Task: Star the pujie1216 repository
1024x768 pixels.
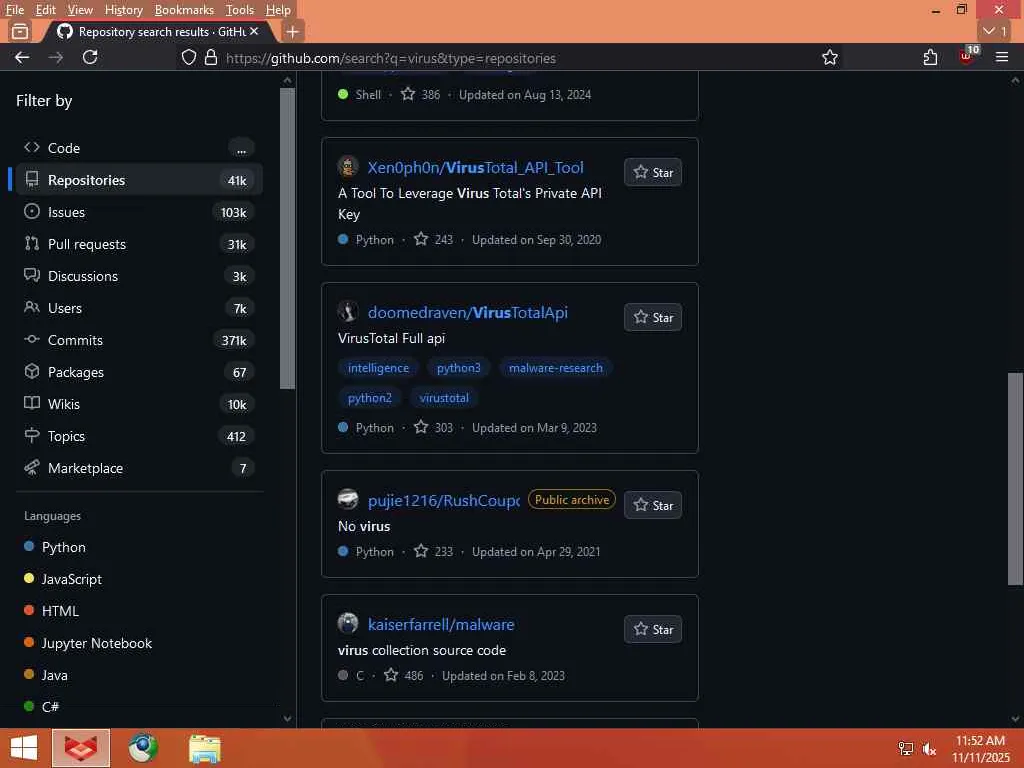Action: (x=653, y=505)
